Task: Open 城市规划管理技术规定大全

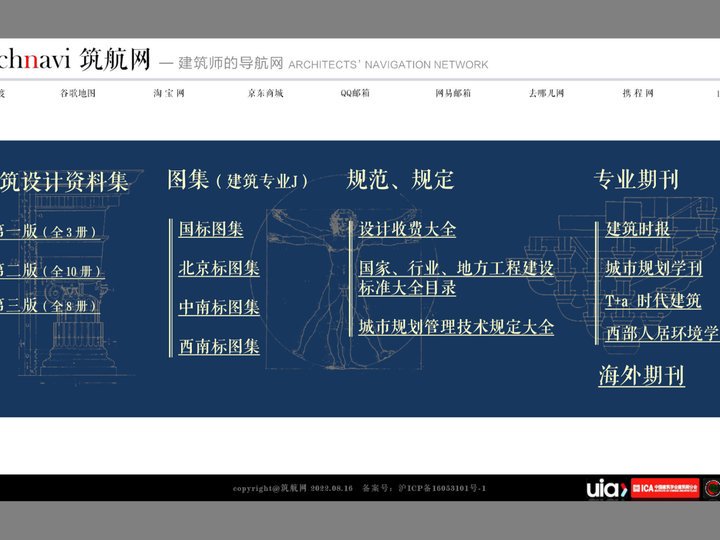Action: tap(456, 327)
